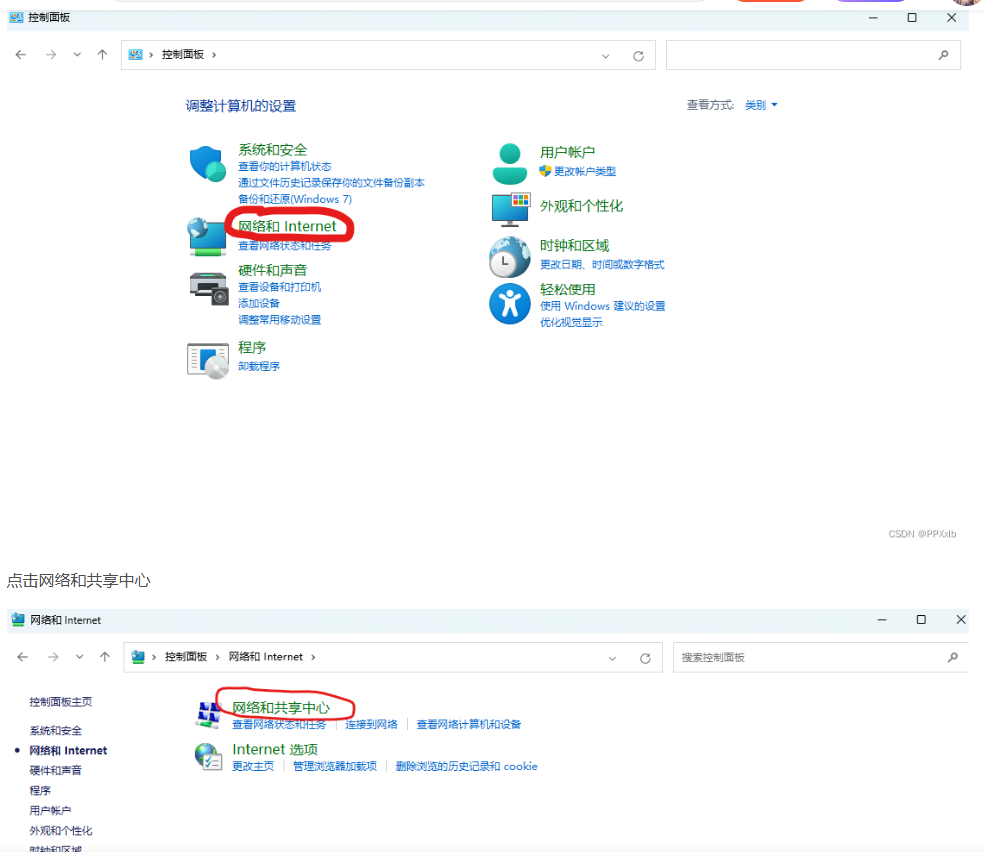Open 调整常用移动设置 link
This screenshot has height=865, width=985.
[x=280, y=320]
